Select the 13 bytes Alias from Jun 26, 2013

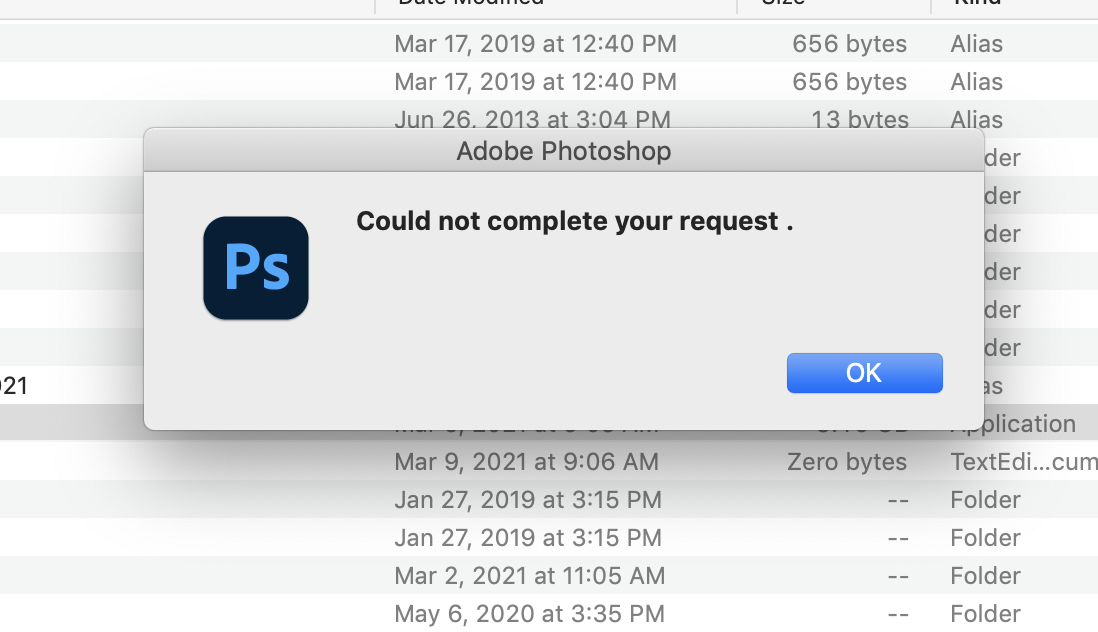(533, 119)
